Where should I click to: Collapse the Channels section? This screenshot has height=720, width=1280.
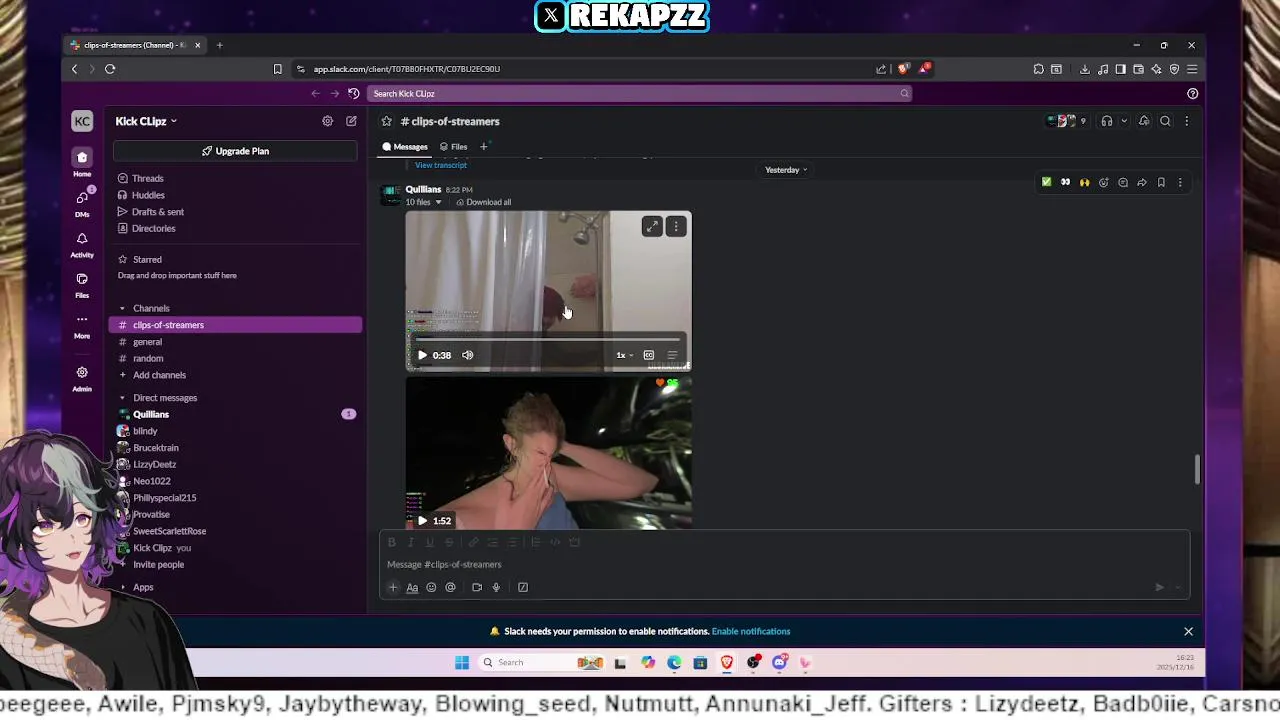[122, 308]
